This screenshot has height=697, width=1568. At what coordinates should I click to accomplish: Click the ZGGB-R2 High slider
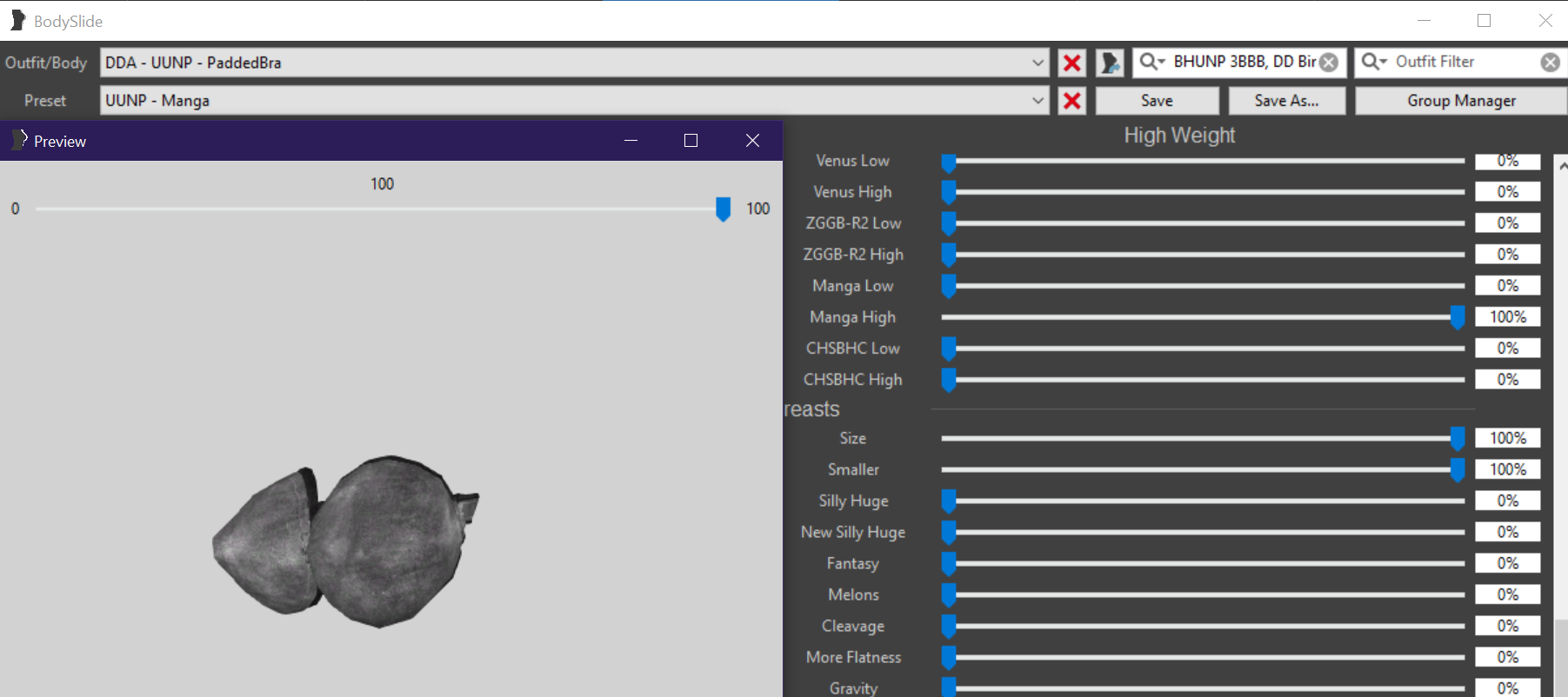1203,255
